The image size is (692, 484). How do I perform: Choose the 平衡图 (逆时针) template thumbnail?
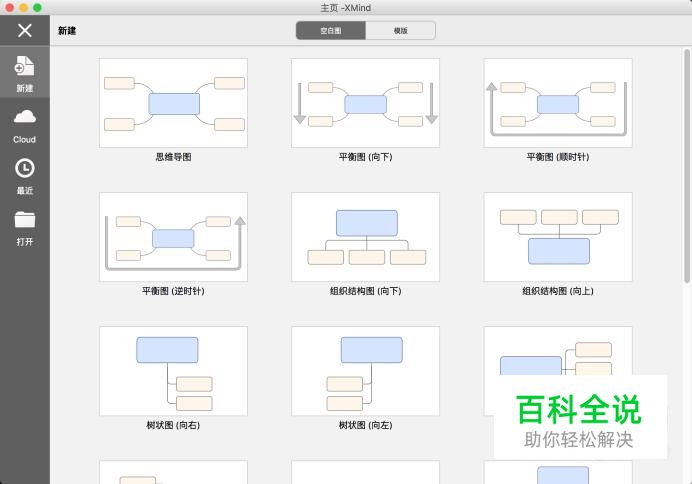pos(173,237)
